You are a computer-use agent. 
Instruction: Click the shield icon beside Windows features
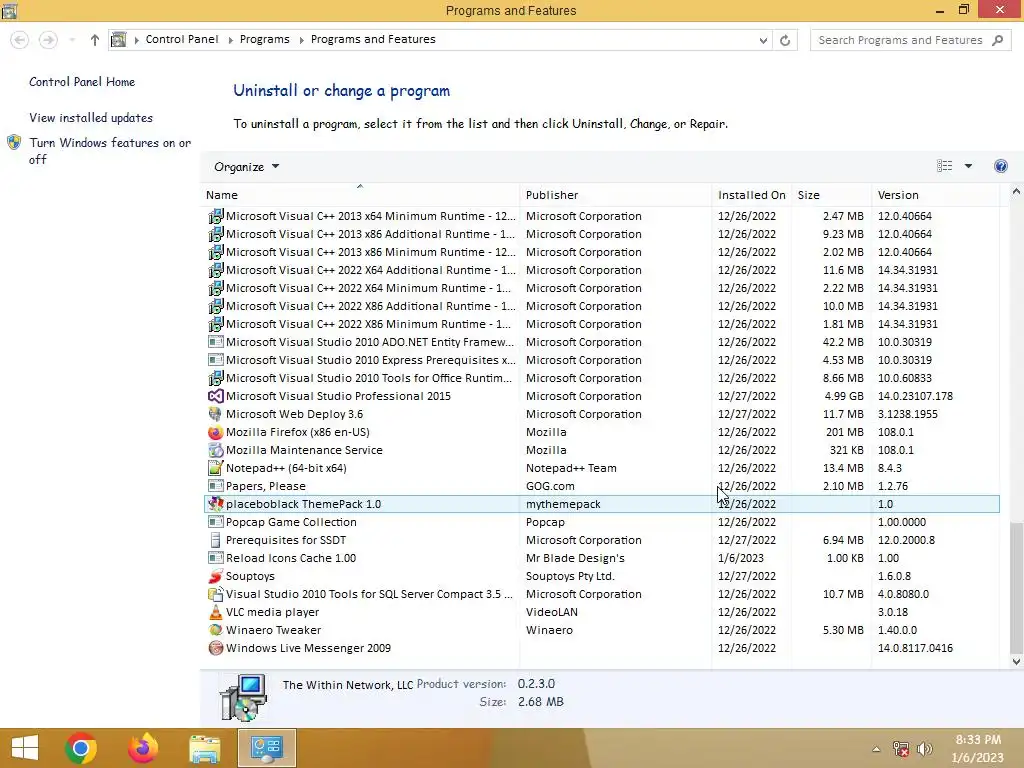point(14,142)
